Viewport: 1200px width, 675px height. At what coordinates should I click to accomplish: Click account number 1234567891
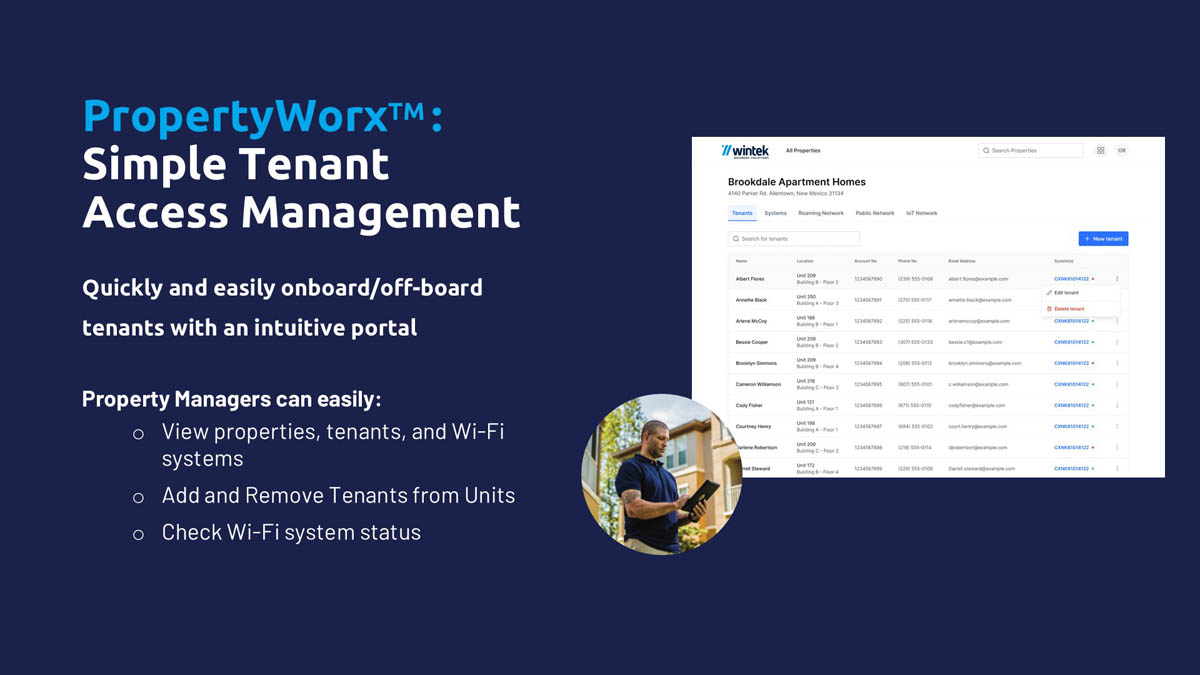click(868, 300)
